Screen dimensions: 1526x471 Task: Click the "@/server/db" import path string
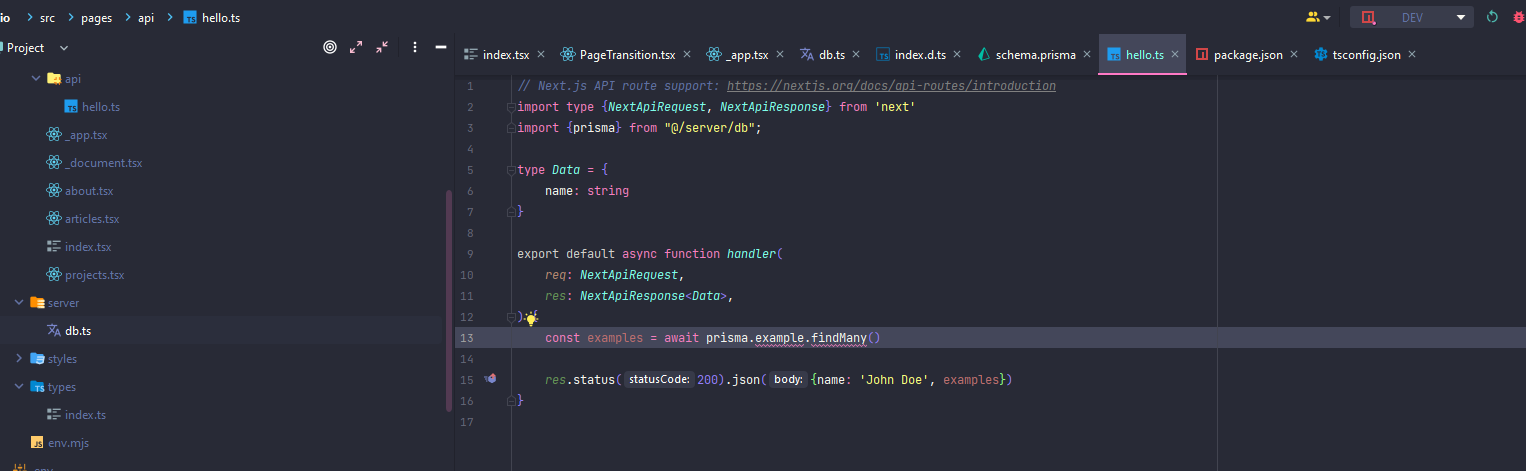[x=709, y=128]
